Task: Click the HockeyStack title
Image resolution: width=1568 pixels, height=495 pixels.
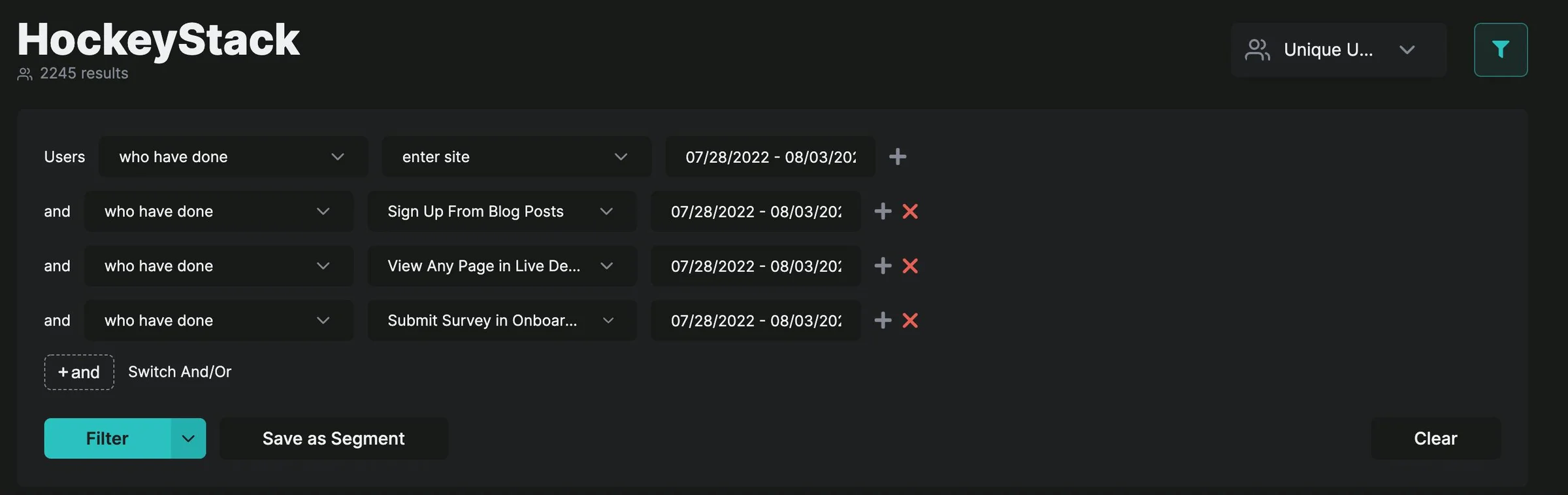Action: [x=159, y=39]
